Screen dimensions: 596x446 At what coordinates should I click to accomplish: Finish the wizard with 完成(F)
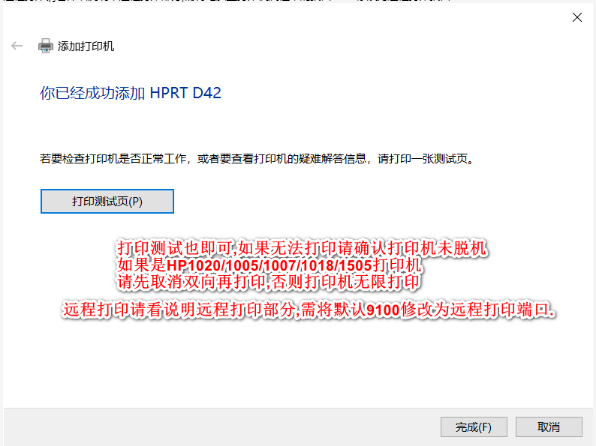(x=474, y=427)
